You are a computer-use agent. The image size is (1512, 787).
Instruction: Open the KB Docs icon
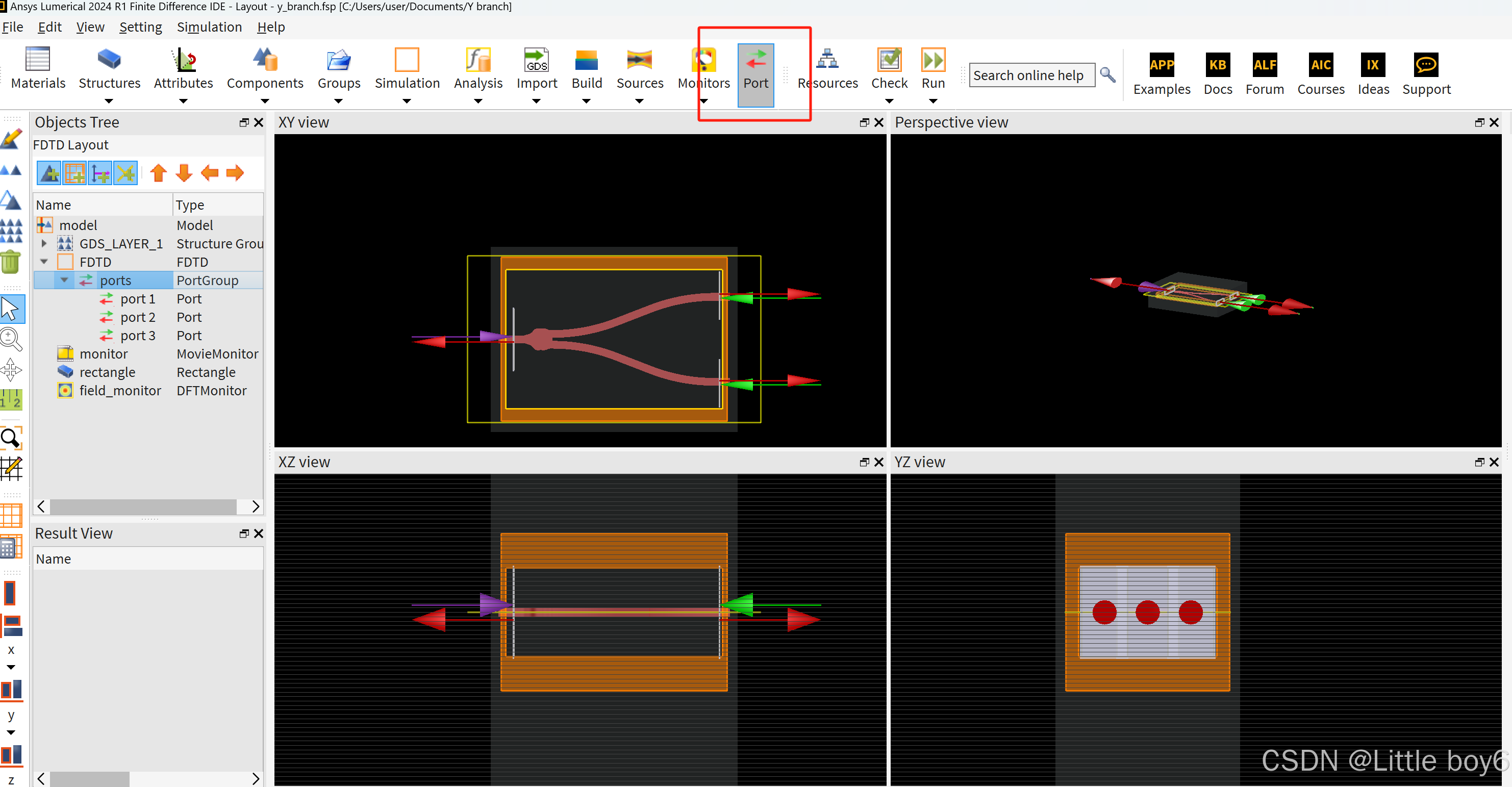pyautogui.click(x=1217, y=65)
